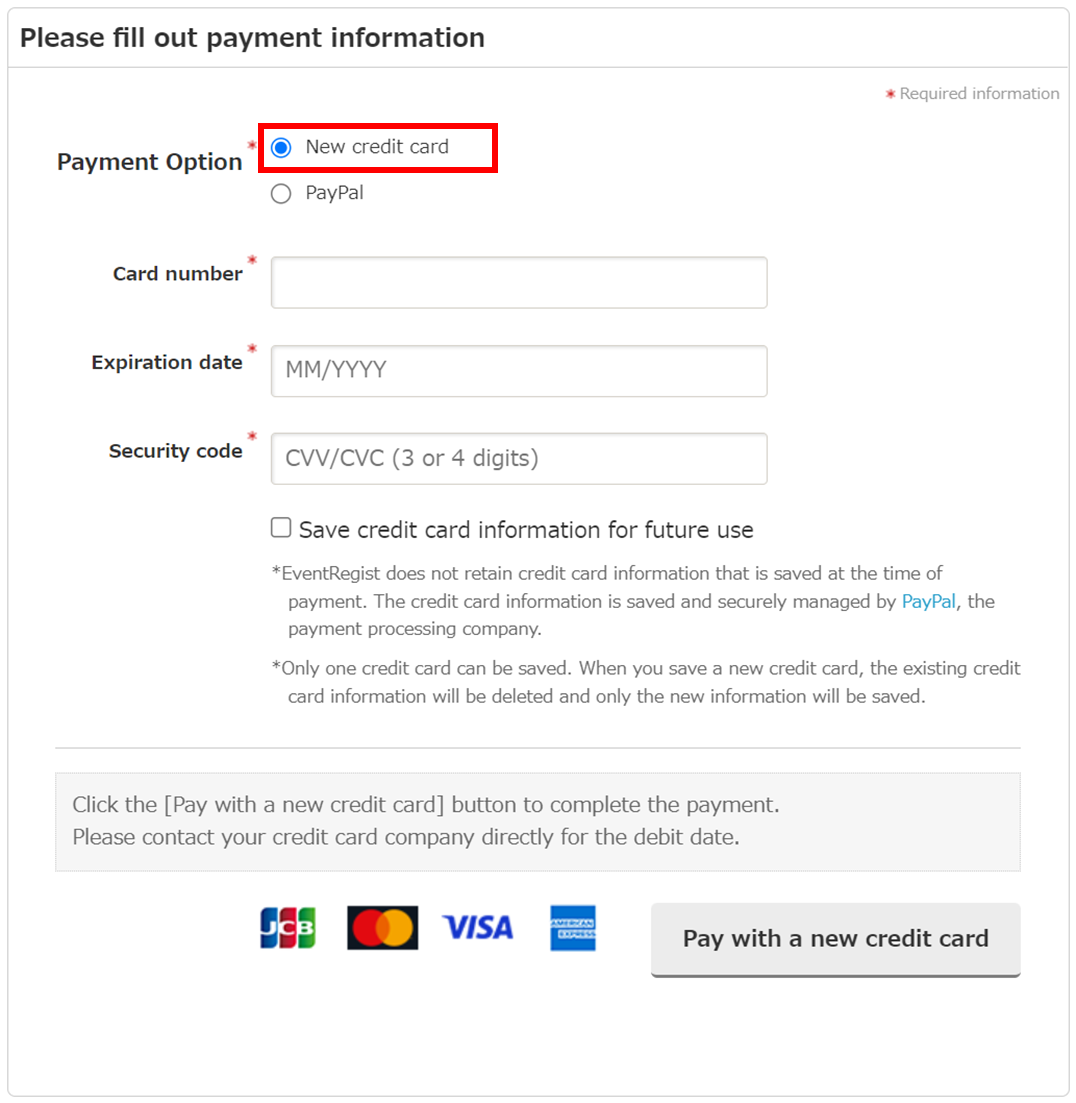This screenshot has height=1103, width=1076.
Task: Click the MM/YYYY expiration date field
Action: 519,371
